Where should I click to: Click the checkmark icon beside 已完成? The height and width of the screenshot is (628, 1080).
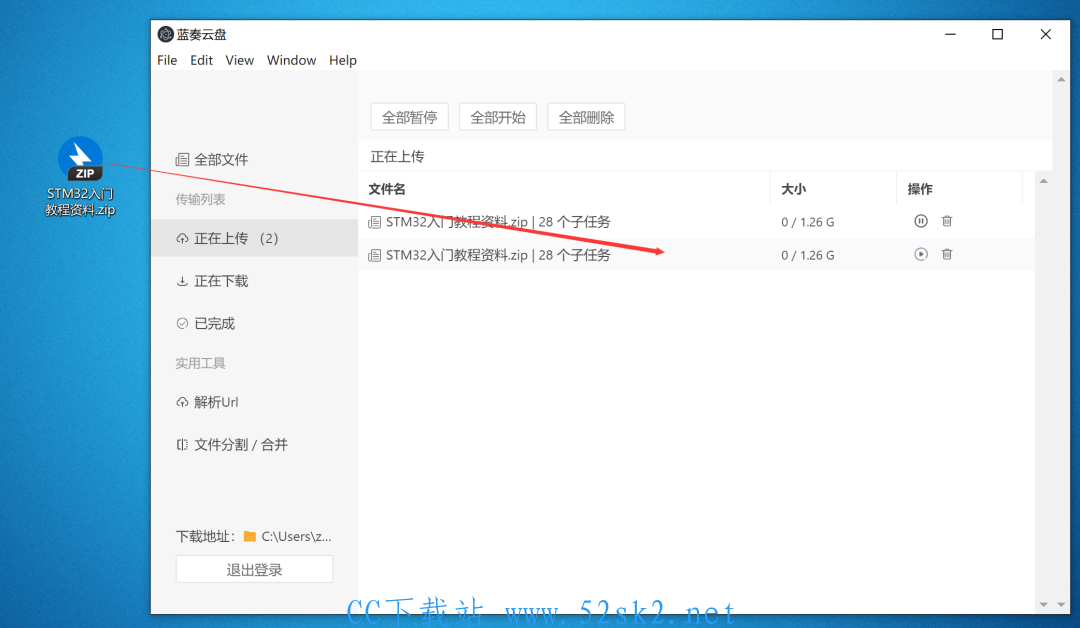click(182, 324)
